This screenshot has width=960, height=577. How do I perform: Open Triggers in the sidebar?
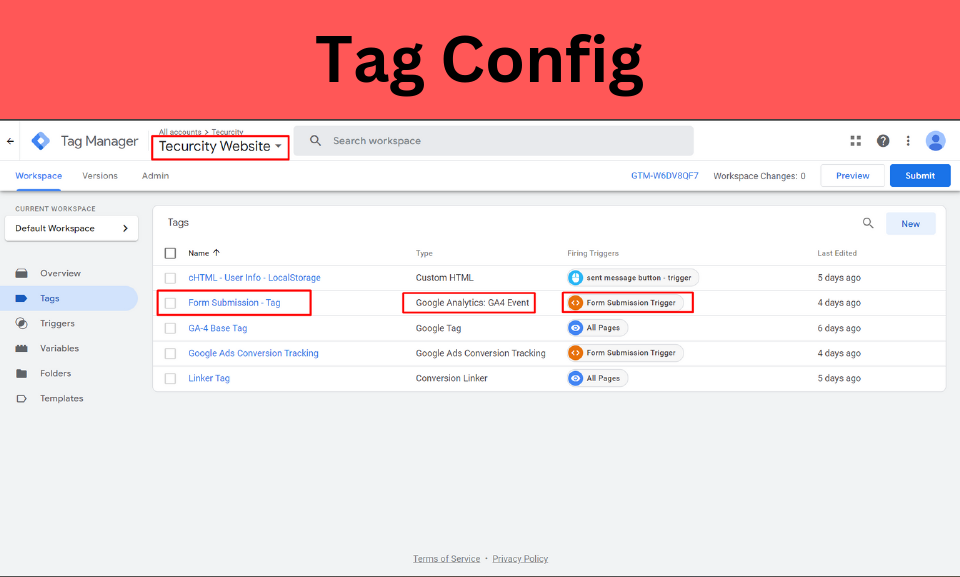[58, 323]
